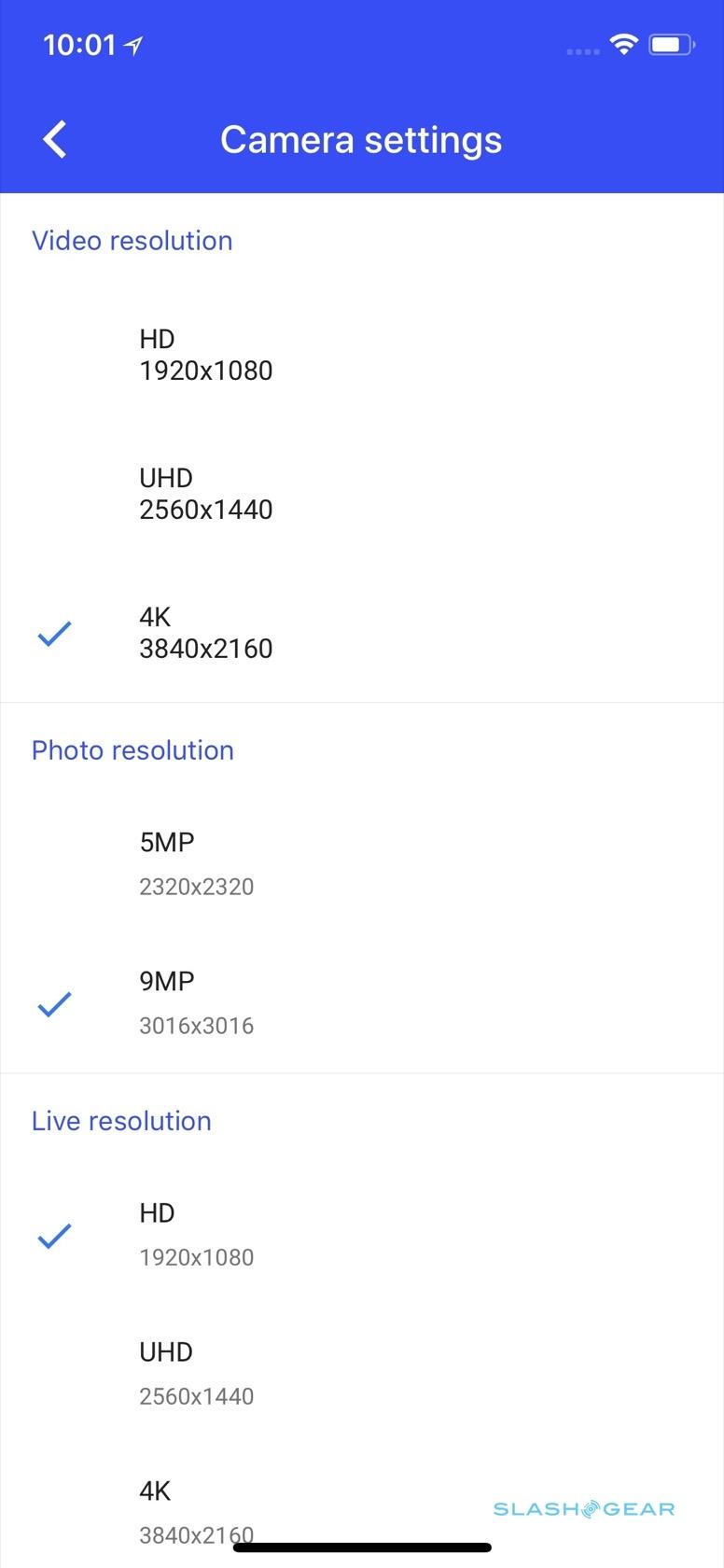Tap the checkmark beside 9MP photo resolution

(x=54, y=1004)
